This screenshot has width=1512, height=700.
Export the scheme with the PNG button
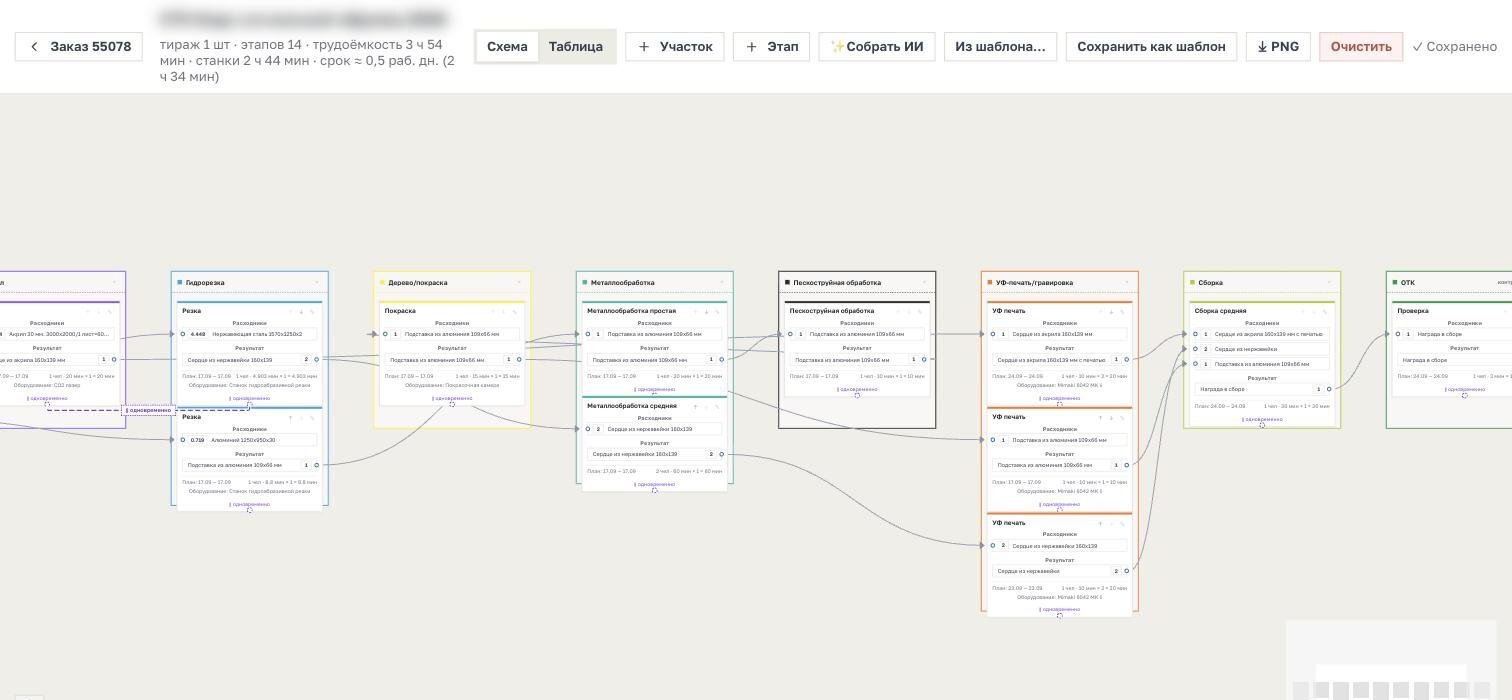[1278, 46]
